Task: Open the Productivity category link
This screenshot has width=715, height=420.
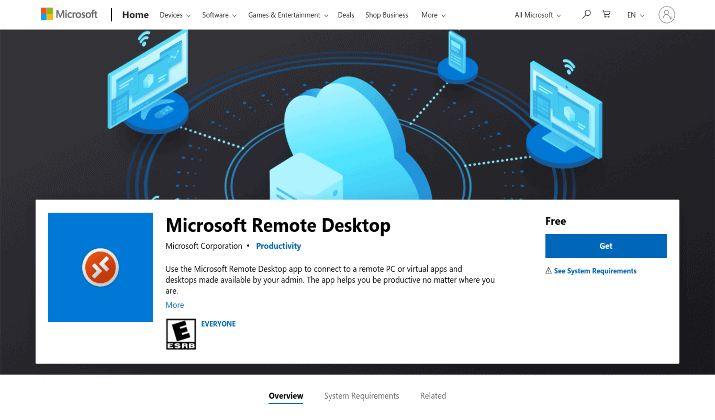Action: coord(279,246)
